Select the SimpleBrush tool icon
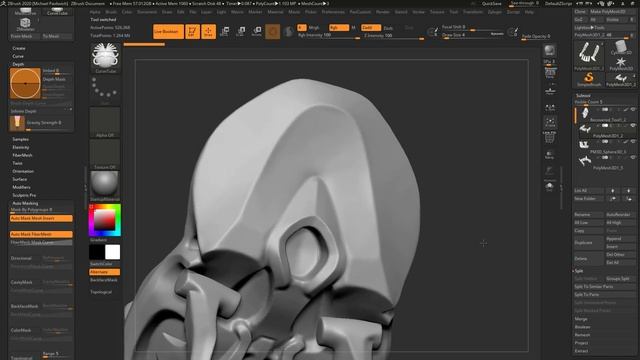Screen dimensions: 640x360 (589, 79)
